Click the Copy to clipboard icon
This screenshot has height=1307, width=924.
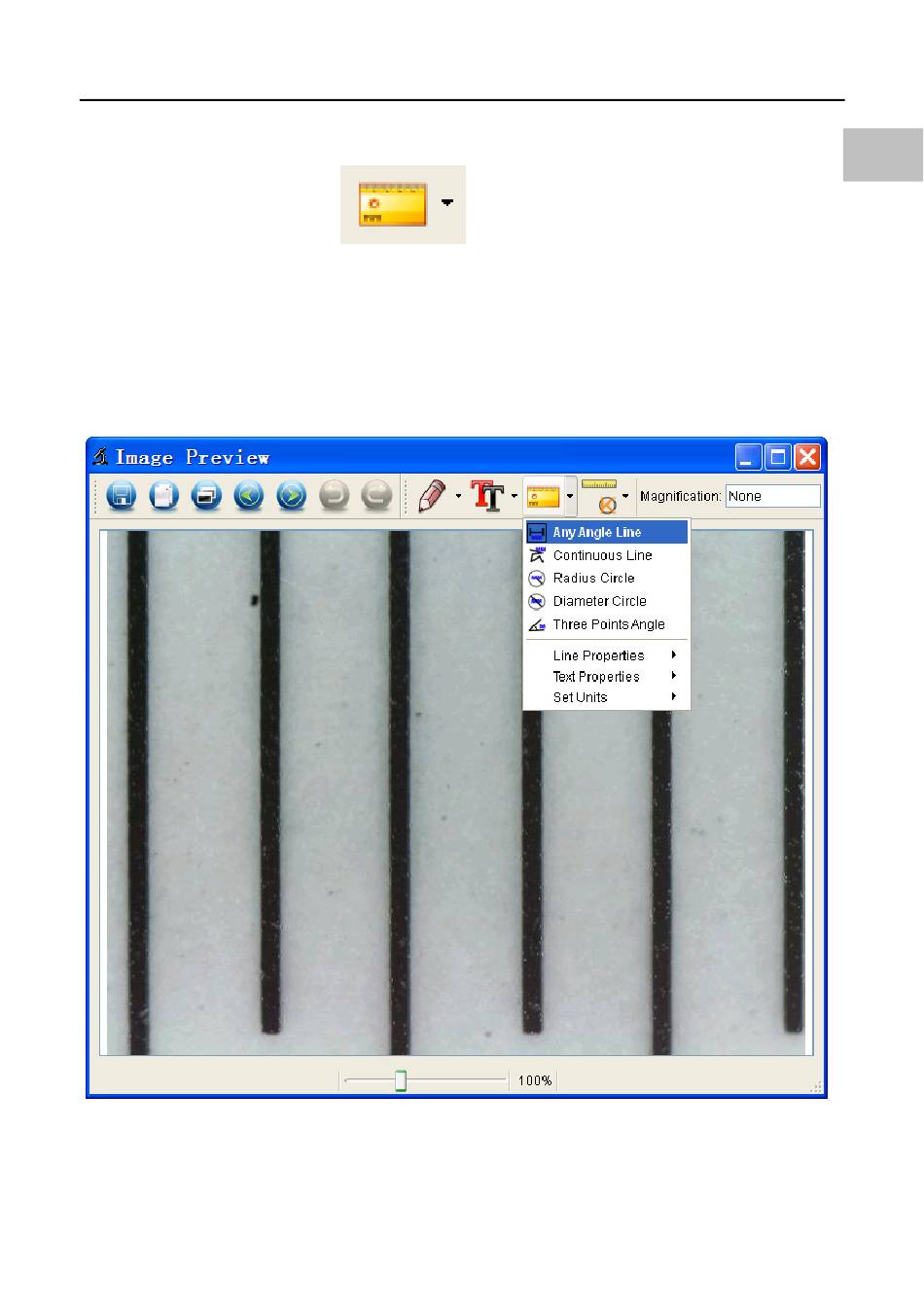pyautogui.click(x=164, y=496)
